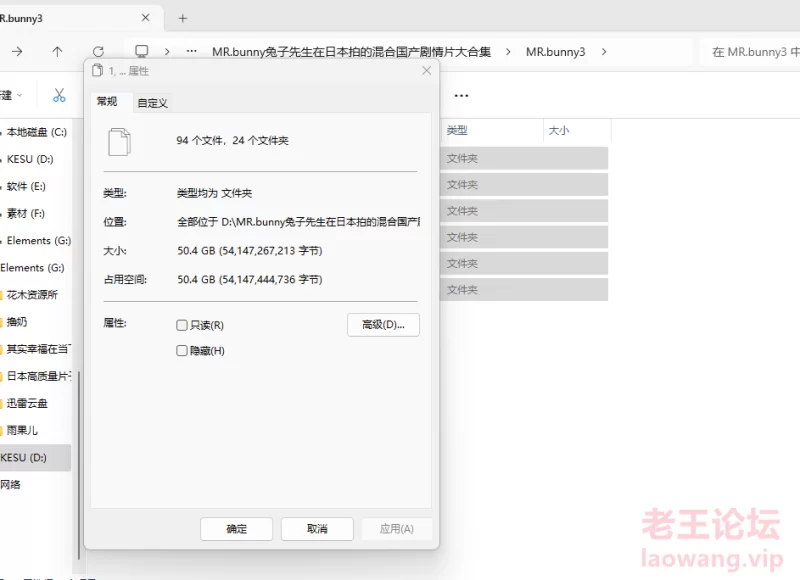Toggle the Hidden (隐藏) checkbox

[182, 350]
